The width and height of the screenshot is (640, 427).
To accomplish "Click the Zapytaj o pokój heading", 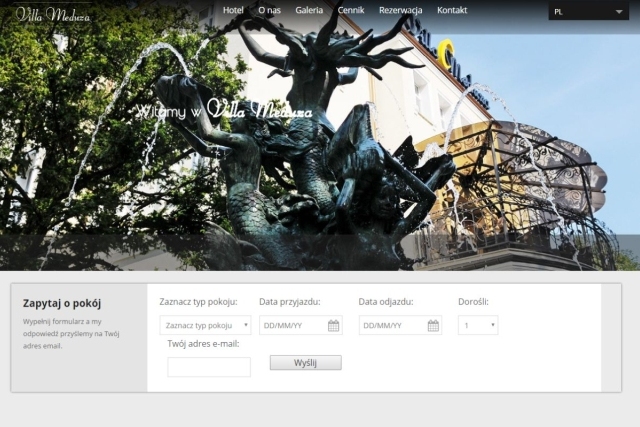I will (x=62, y=303).
